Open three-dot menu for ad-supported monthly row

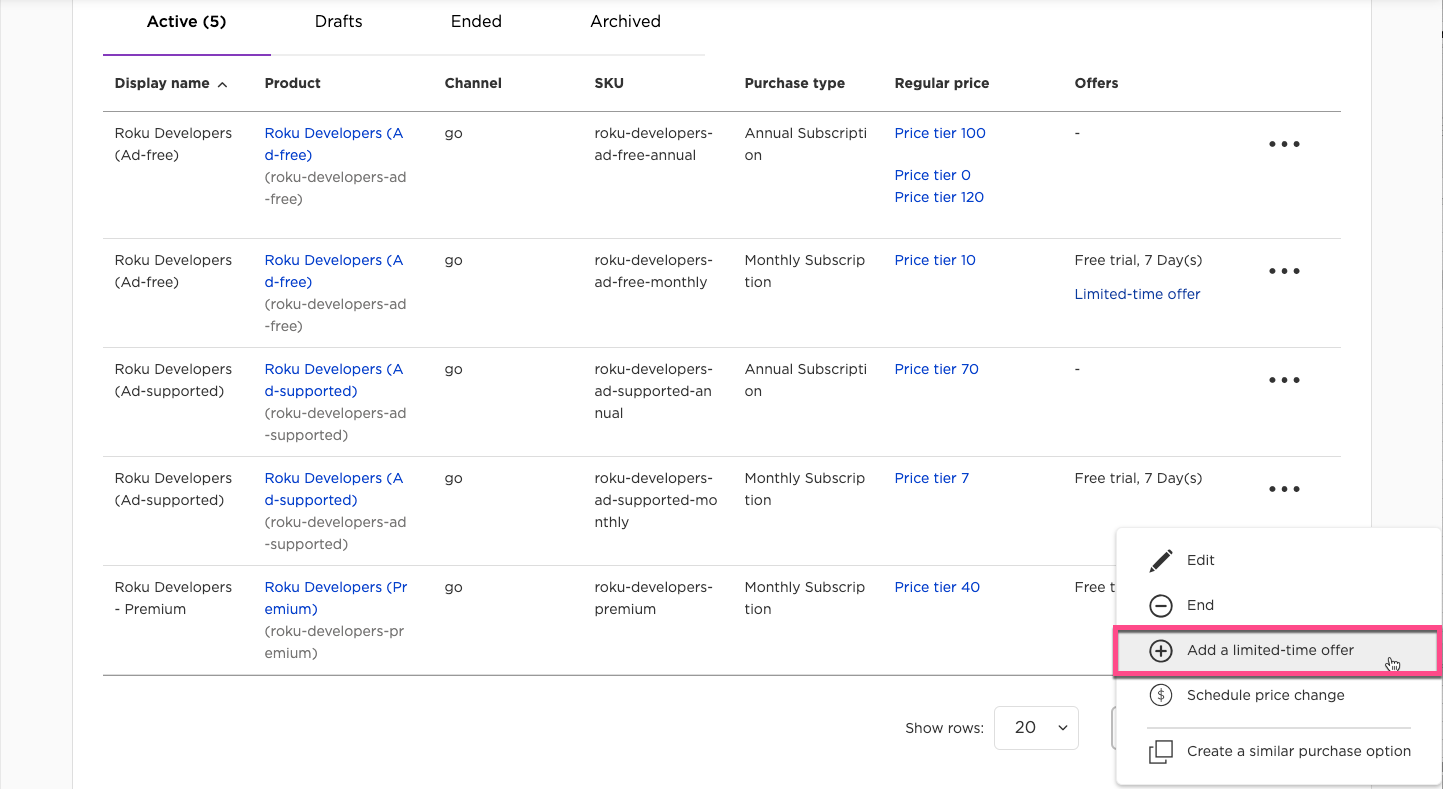pyautogui.click(x=1284, y=489)
